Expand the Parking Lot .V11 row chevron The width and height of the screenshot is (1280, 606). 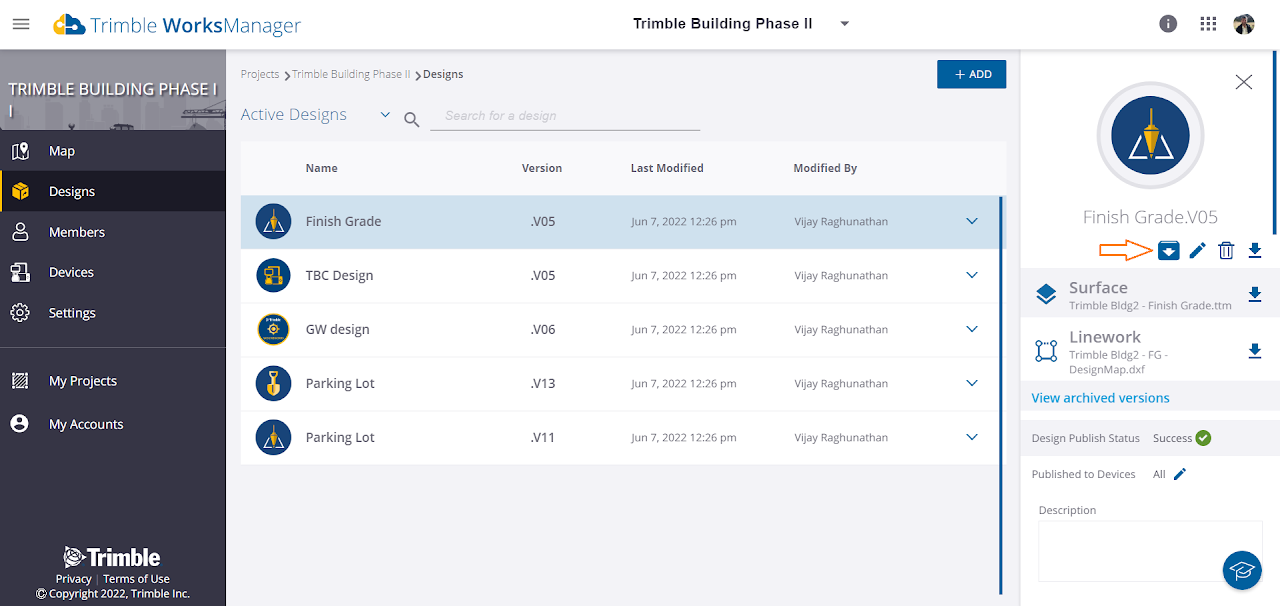point(972,437)
